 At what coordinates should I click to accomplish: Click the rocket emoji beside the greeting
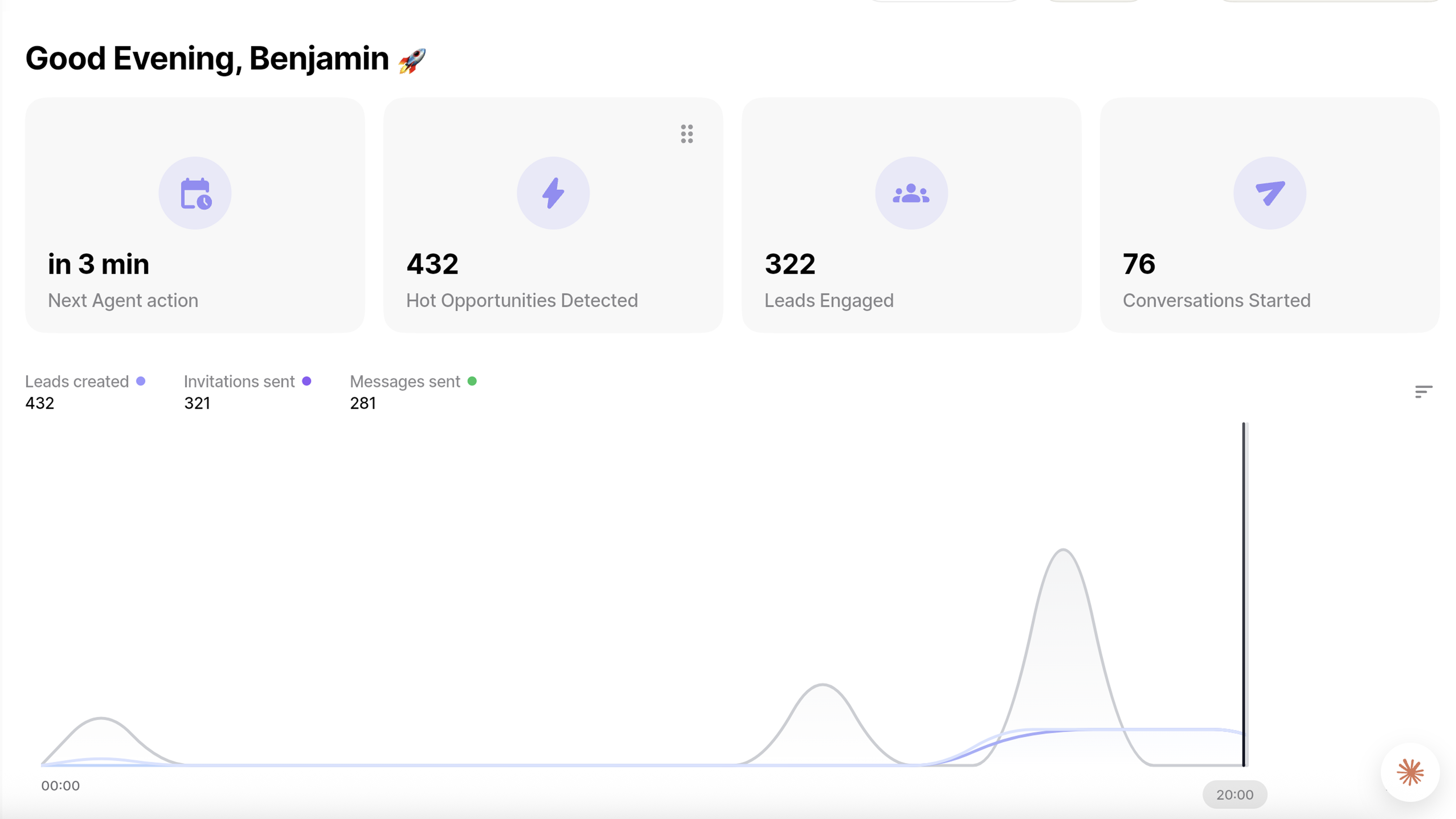(x=411, y=61)
